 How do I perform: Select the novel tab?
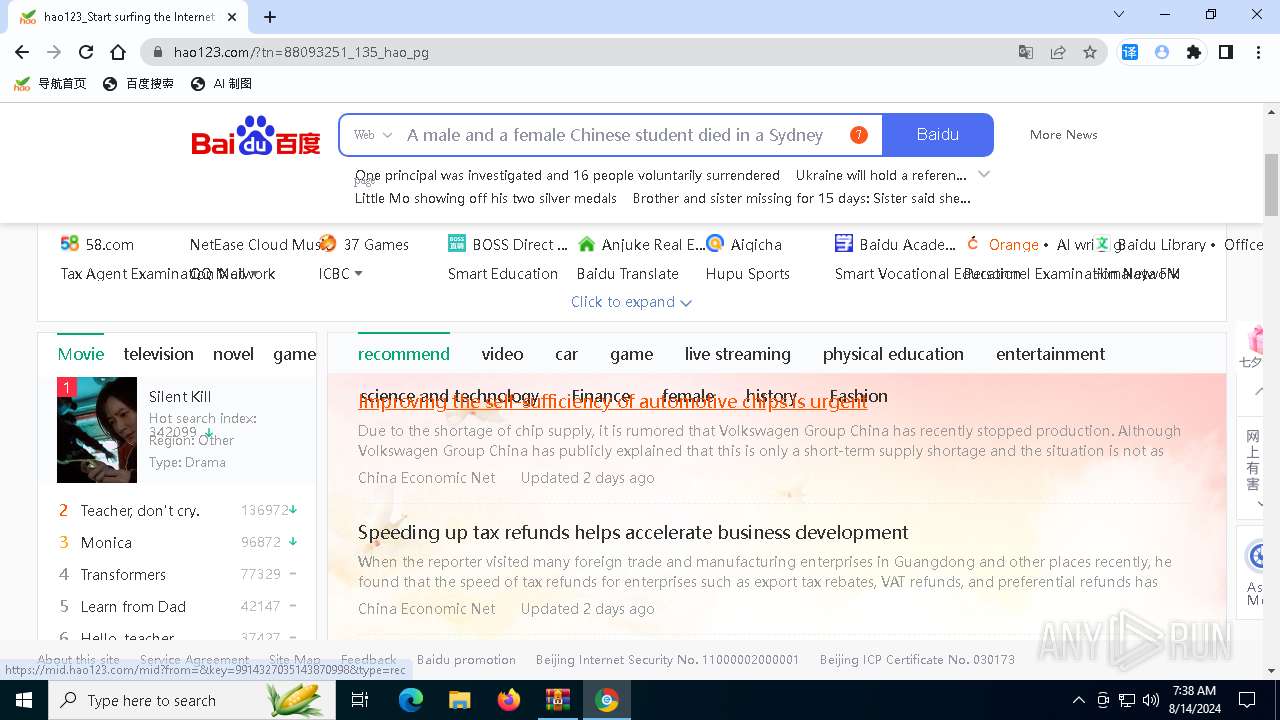pyautogui.click(x=233, y=354)
